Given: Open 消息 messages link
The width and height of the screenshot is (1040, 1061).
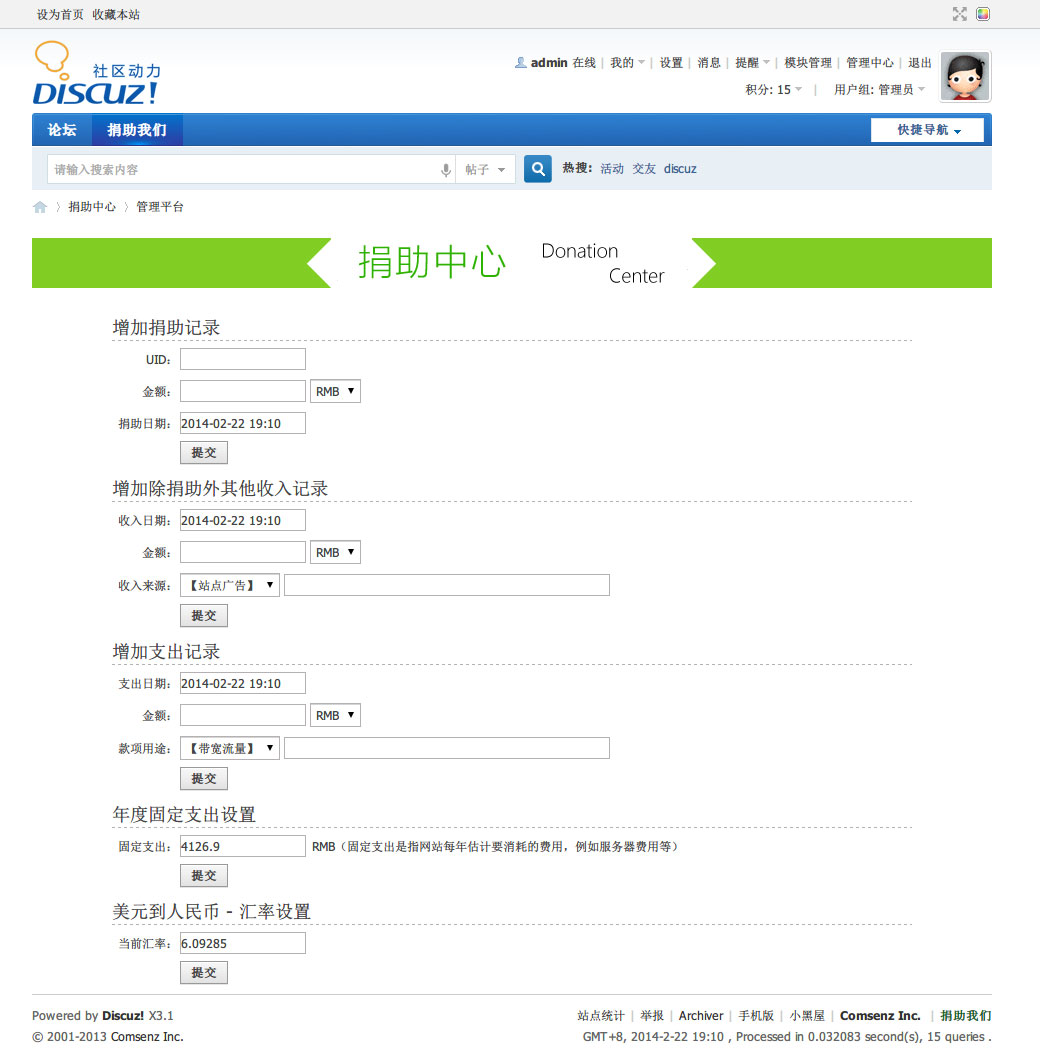Looking at the screenshot, I should pos(709,63).
